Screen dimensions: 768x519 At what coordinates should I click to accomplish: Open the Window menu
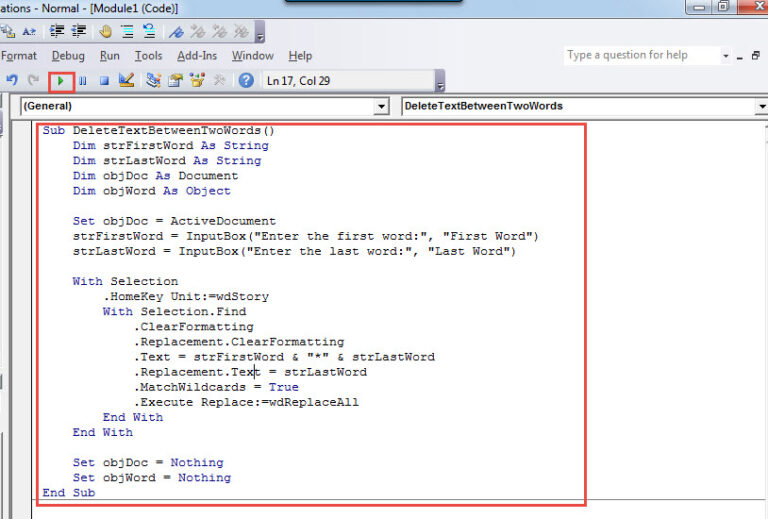click(253, 56)
